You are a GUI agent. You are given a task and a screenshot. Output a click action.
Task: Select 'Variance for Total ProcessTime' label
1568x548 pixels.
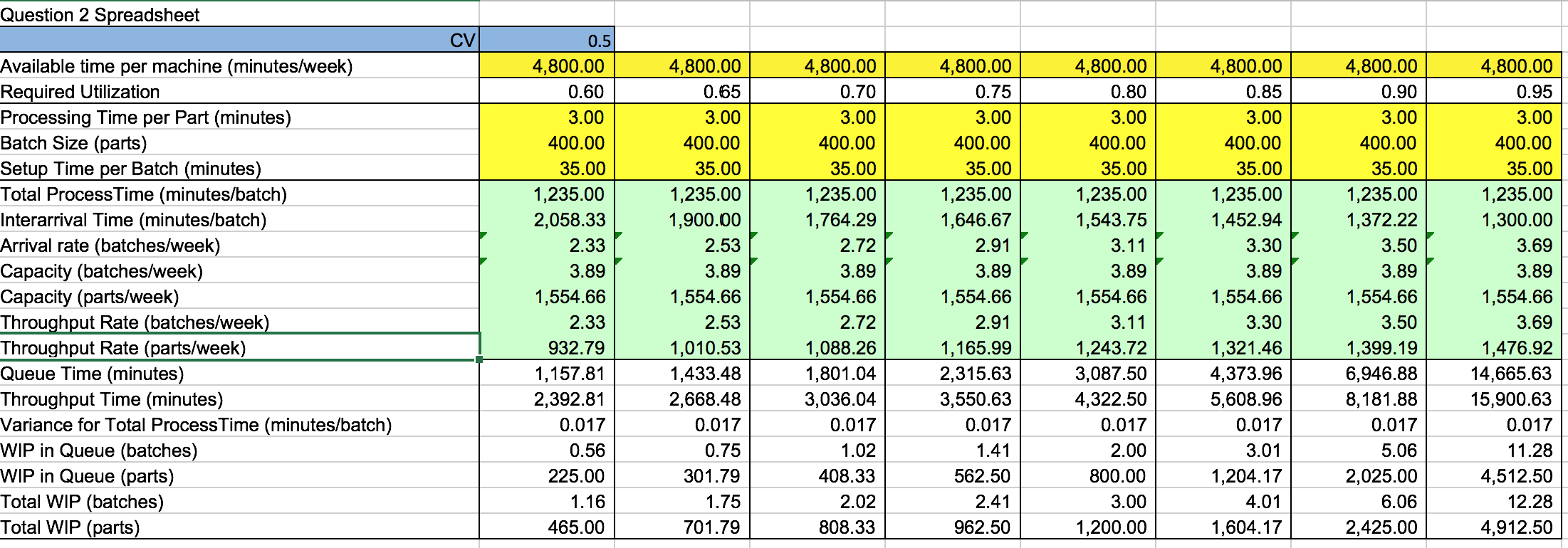coord(239,424)
